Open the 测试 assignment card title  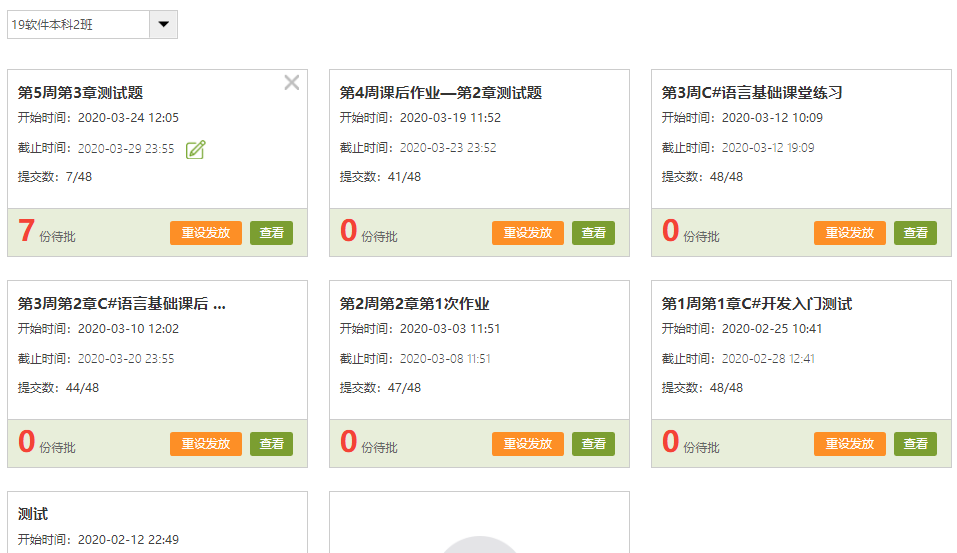pos(33,514)
